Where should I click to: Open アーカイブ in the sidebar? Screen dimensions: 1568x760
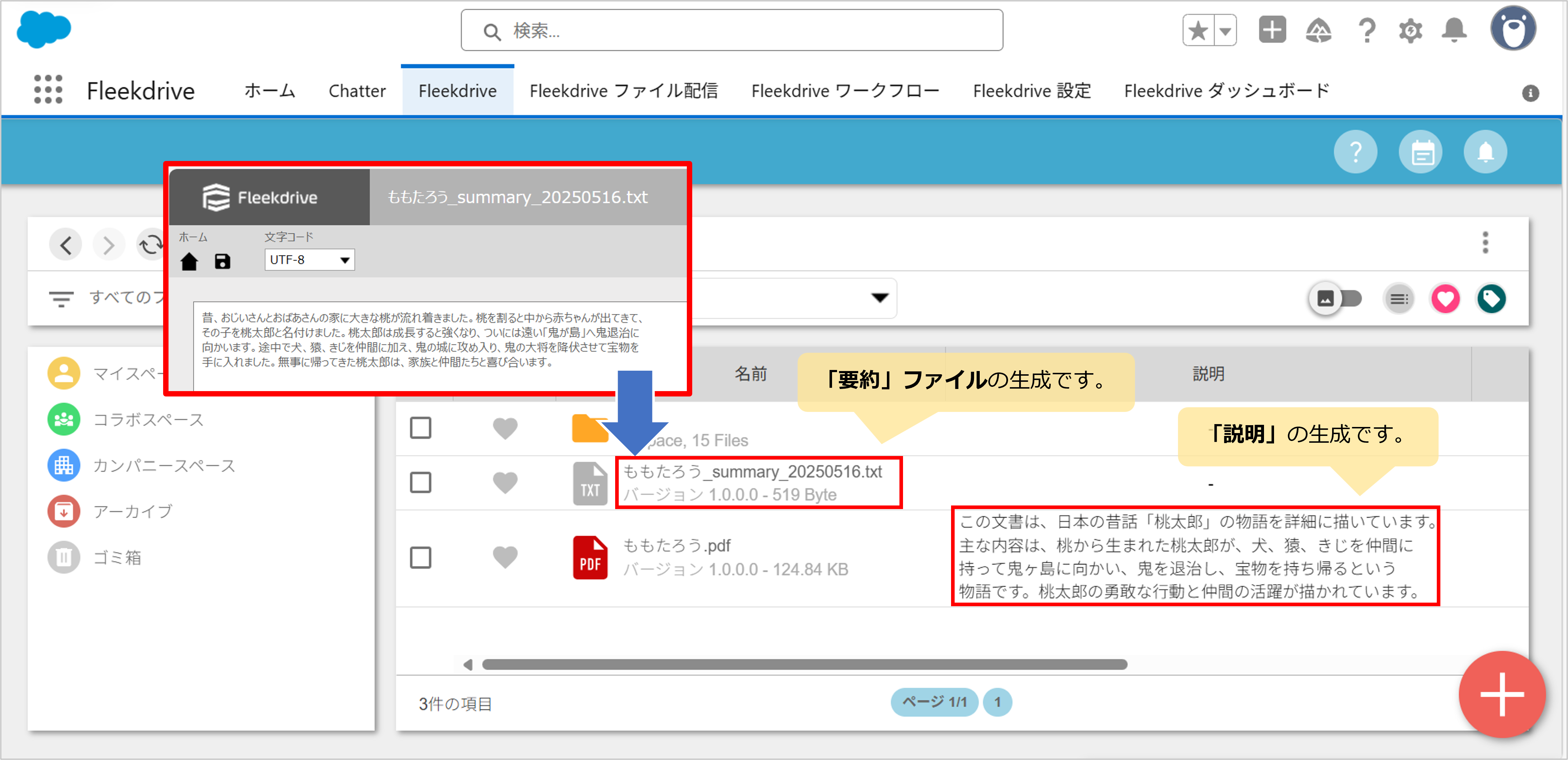tap(110, 511)
